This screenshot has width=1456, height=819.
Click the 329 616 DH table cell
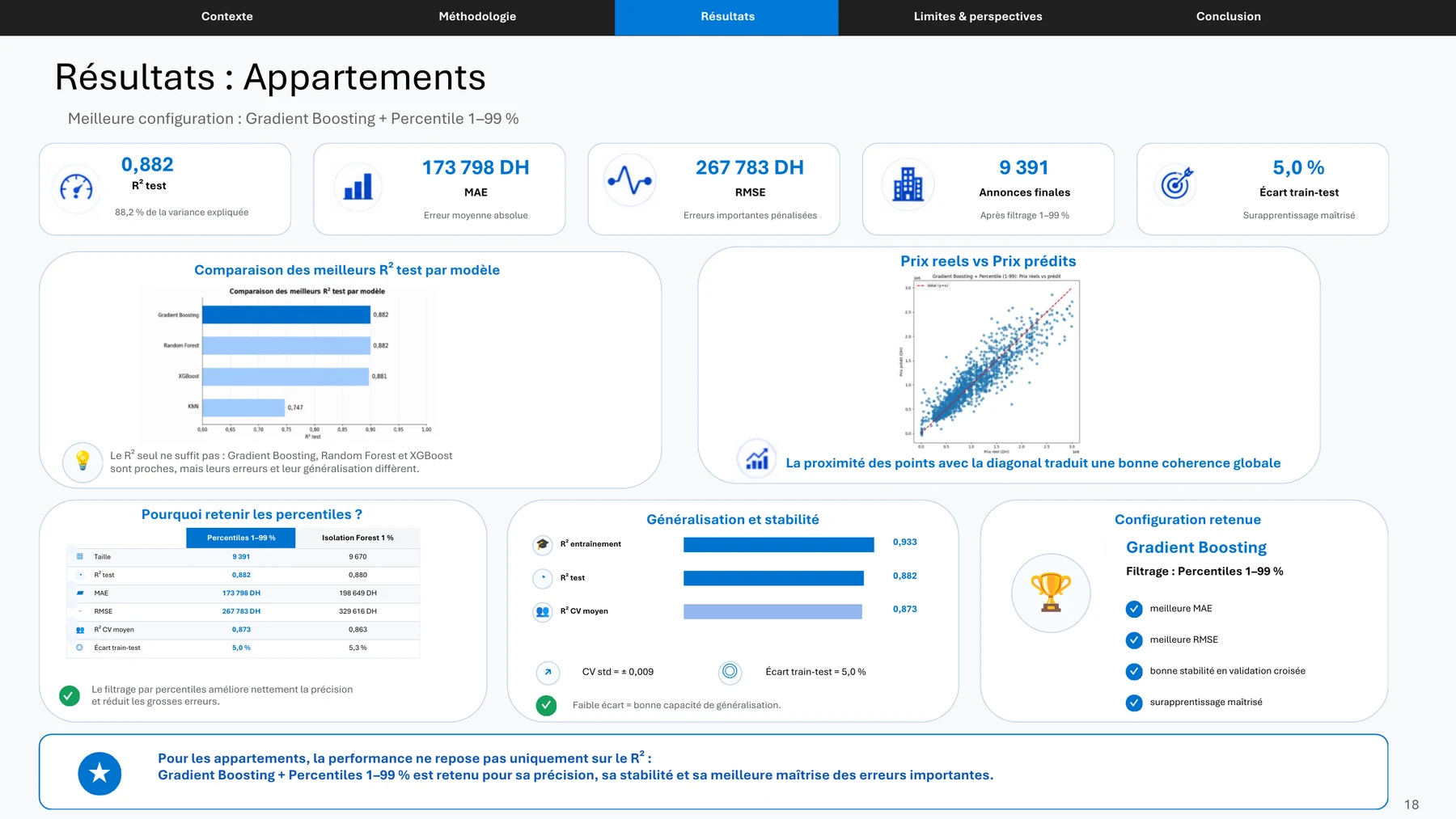[358, 611]
